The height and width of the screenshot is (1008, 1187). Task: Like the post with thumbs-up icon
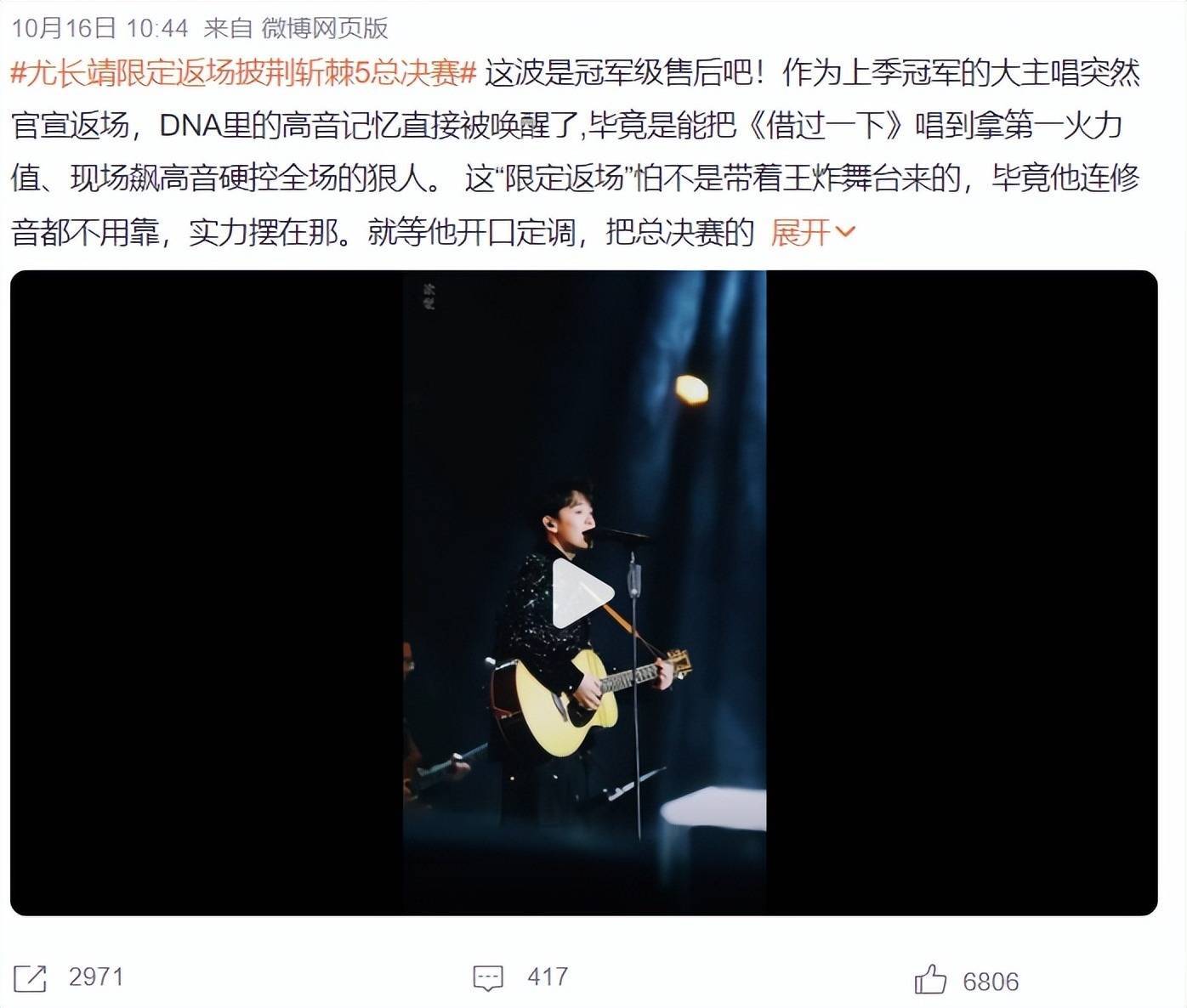929,979
